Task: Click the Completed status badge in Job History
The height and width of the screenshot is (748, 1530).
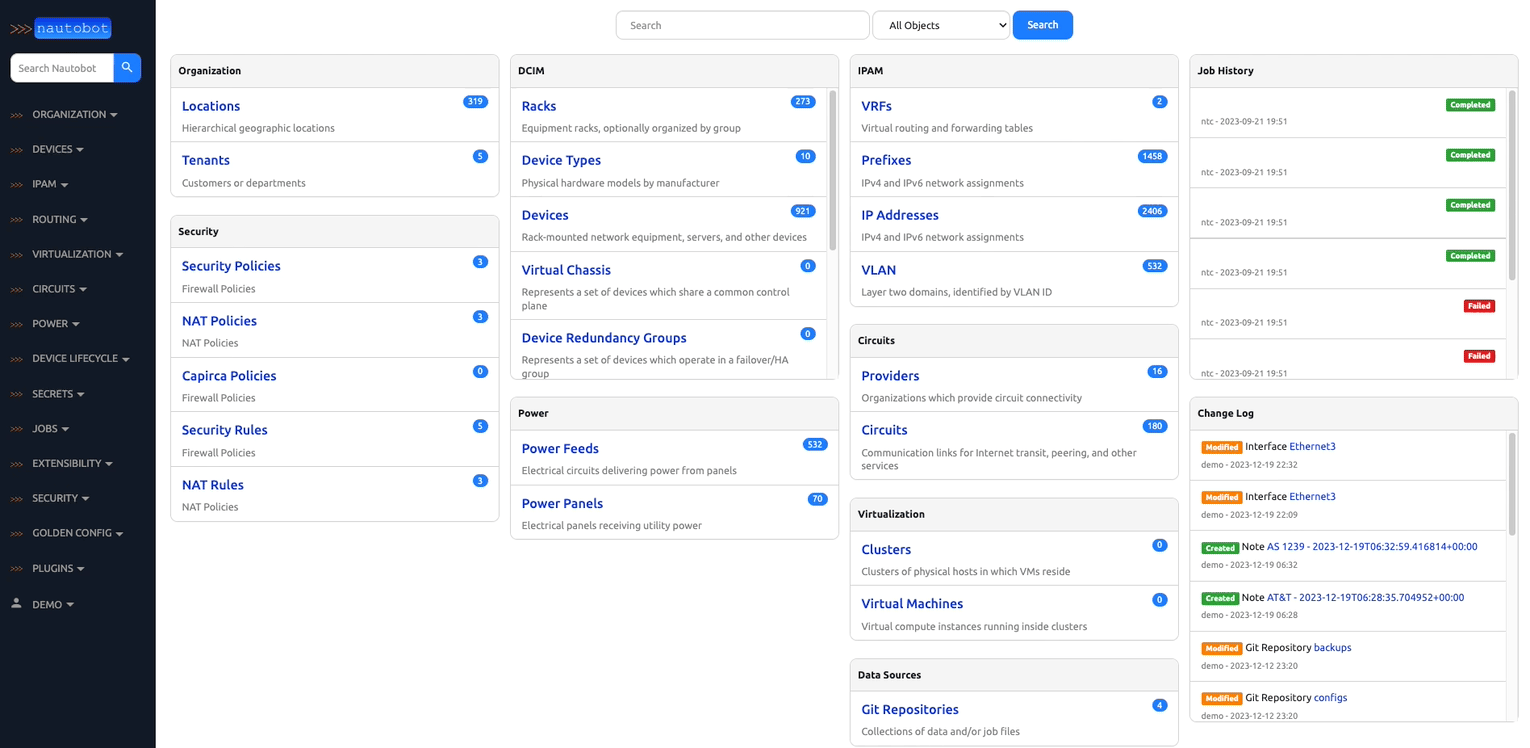Action: 1470,104
